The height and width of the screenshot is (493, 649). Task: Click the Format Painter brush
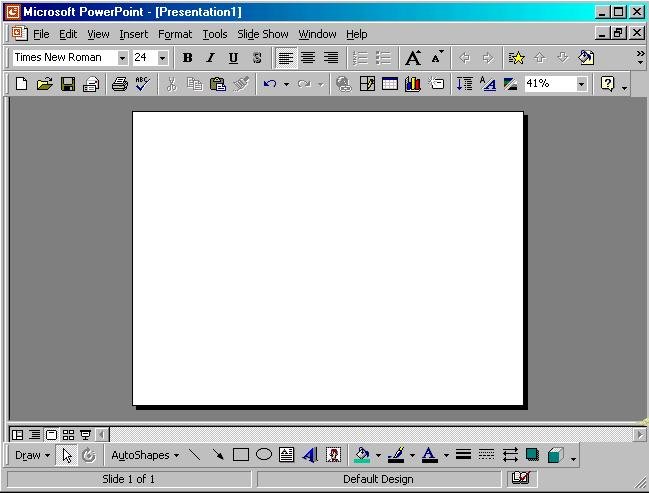[241, 84]
